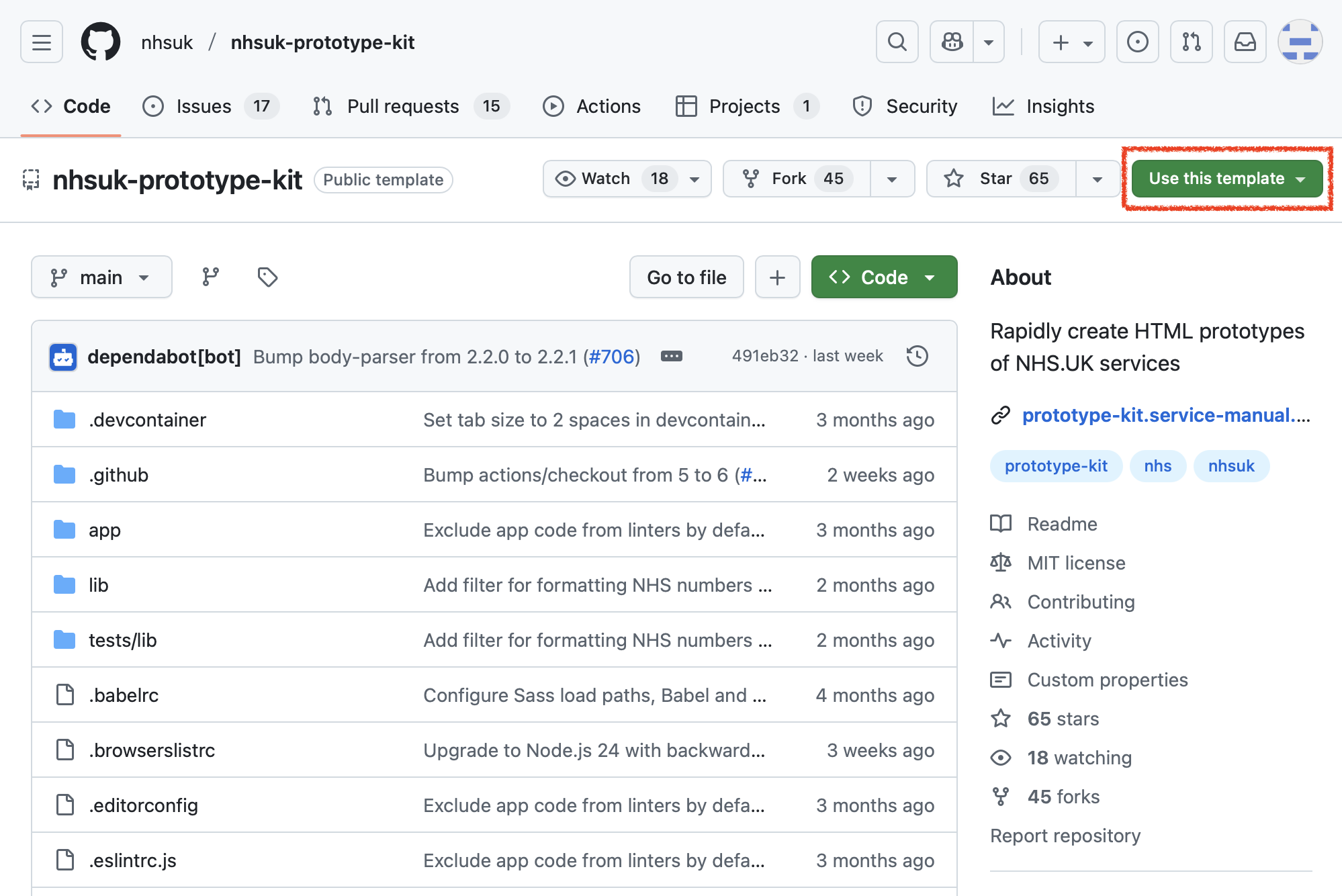Open the issues icon in header
This screenshot has height=896, width=1342.
[x=1137, y=42]
